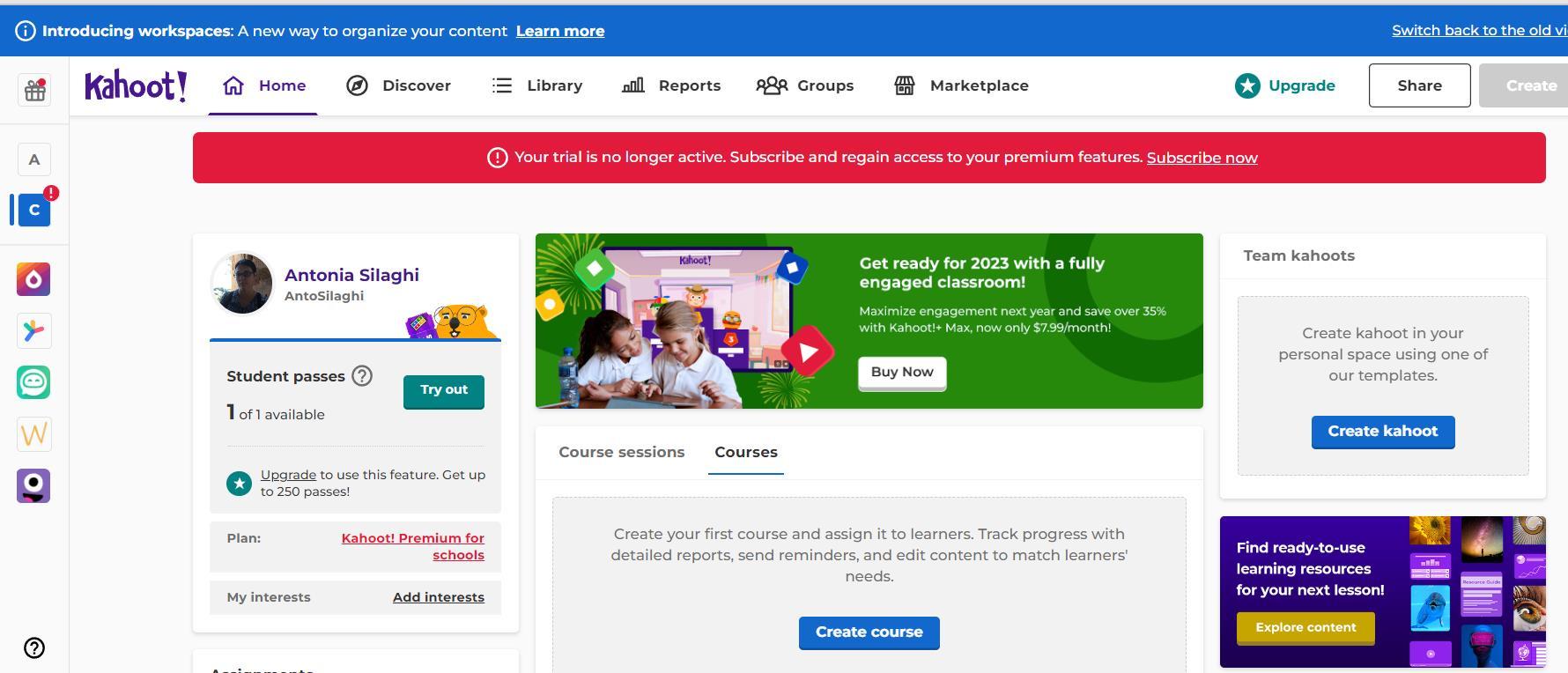Open Reports in top navigation
The height and width of the screenshot is (673, 1568).
pos(671,85)
